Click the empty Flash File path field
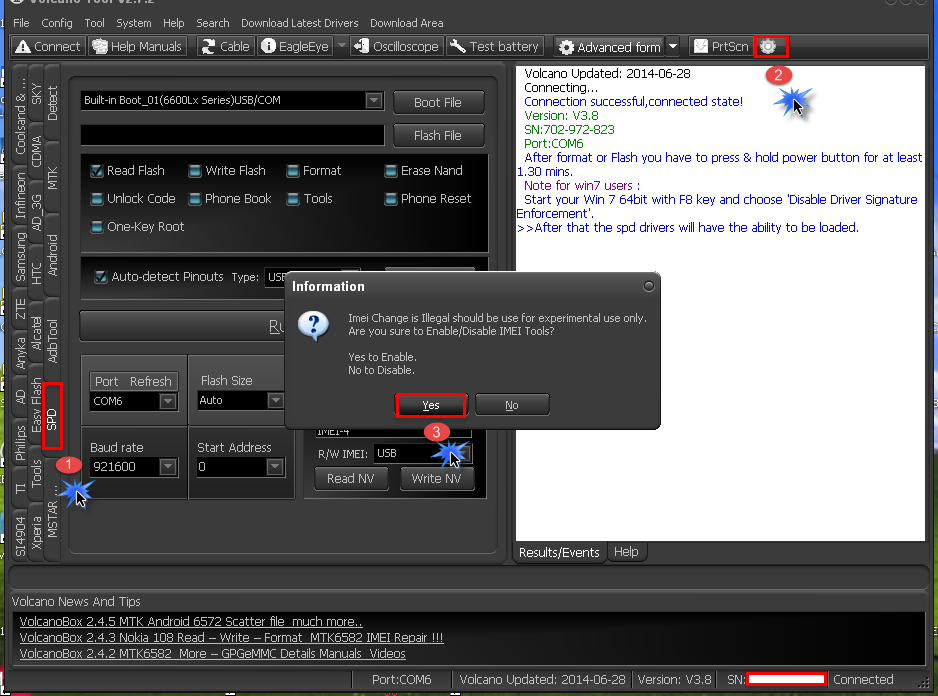Image resolution: width=938 pixels, height=696 pixels. pos(232,135)
